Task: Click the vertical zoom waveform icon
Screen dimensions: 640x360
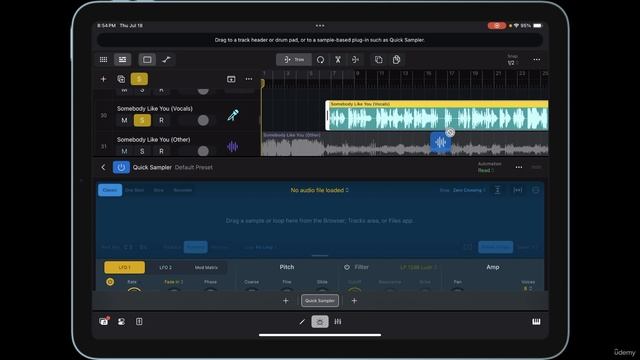Action: coord(498,190)
